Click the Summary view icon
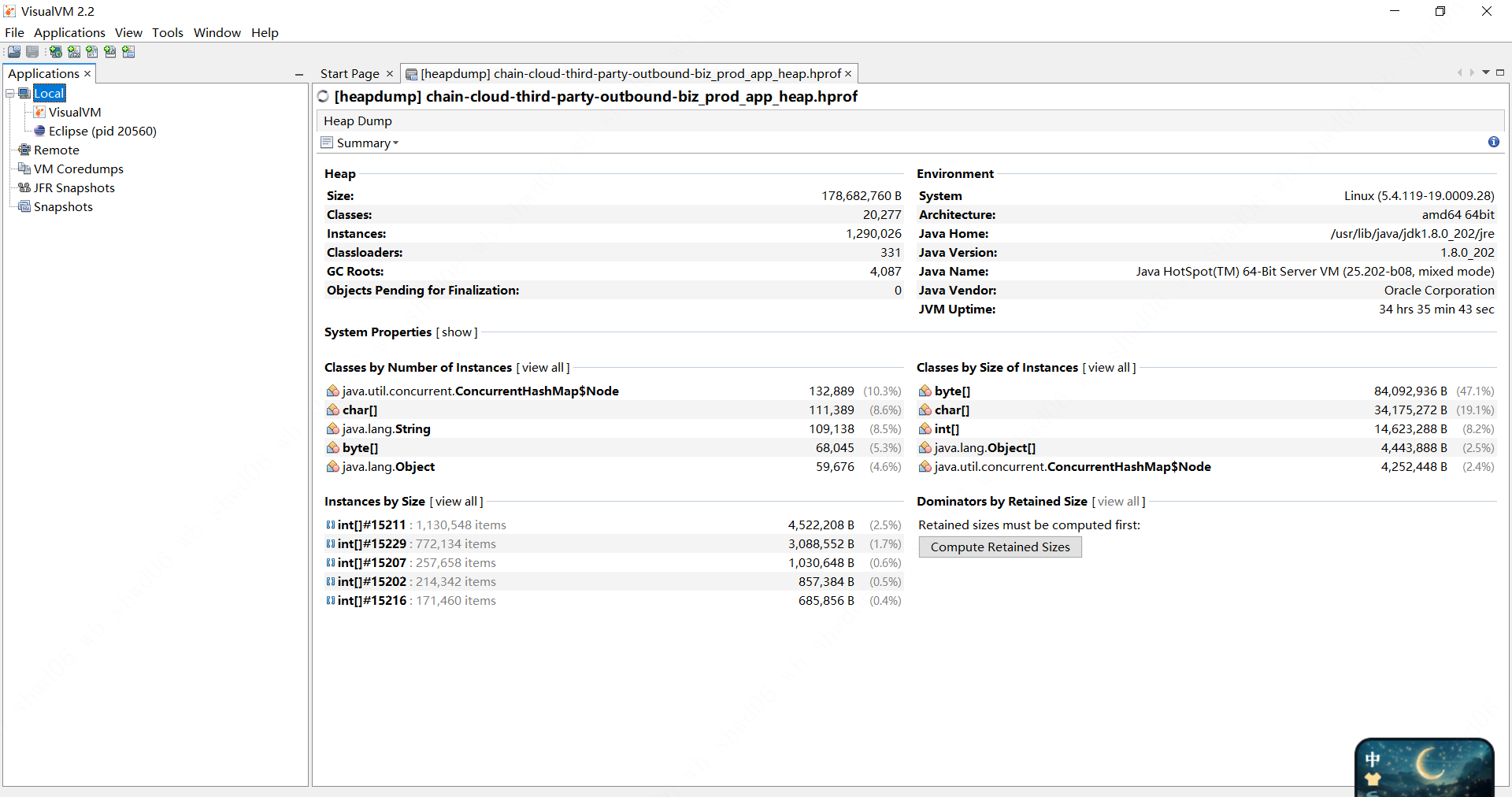This screenshot has width=1512, height=797. (327, 143)
